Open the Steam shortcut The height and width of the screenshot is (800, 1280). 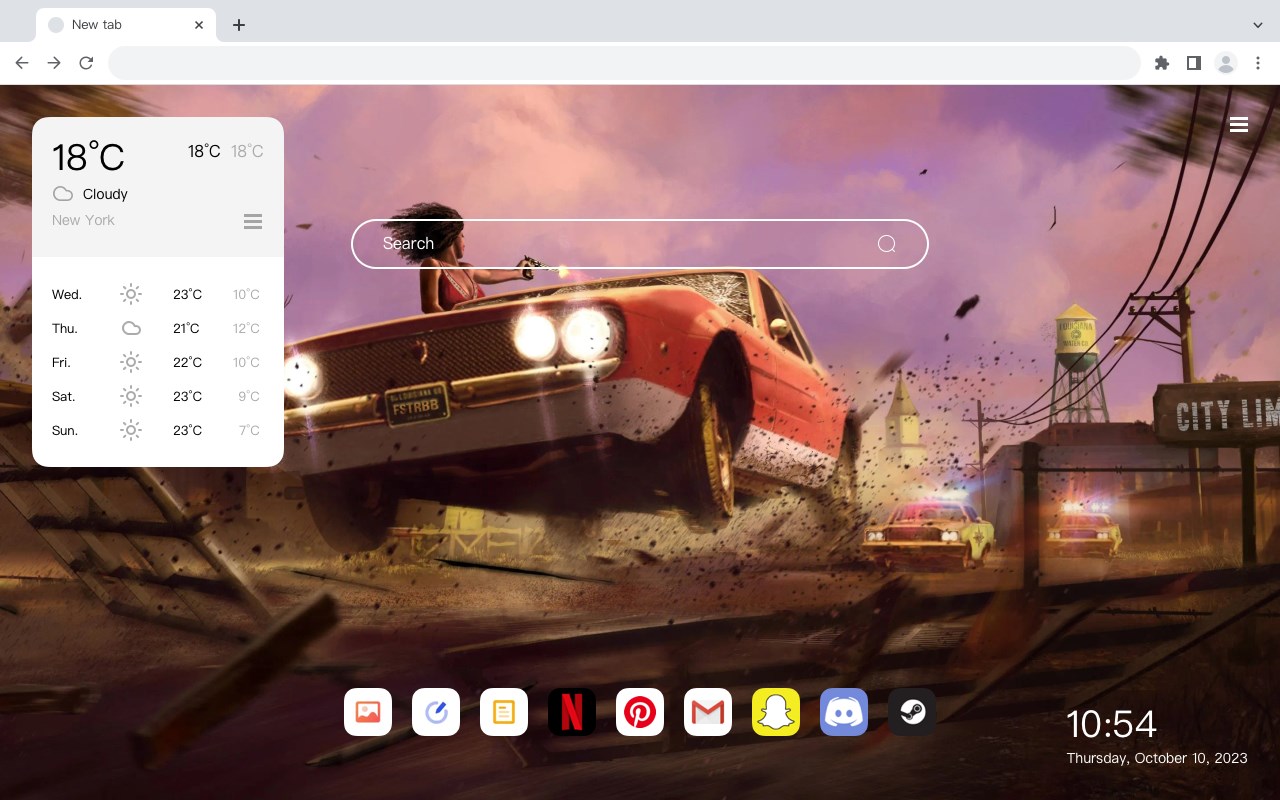pos(912,712)
